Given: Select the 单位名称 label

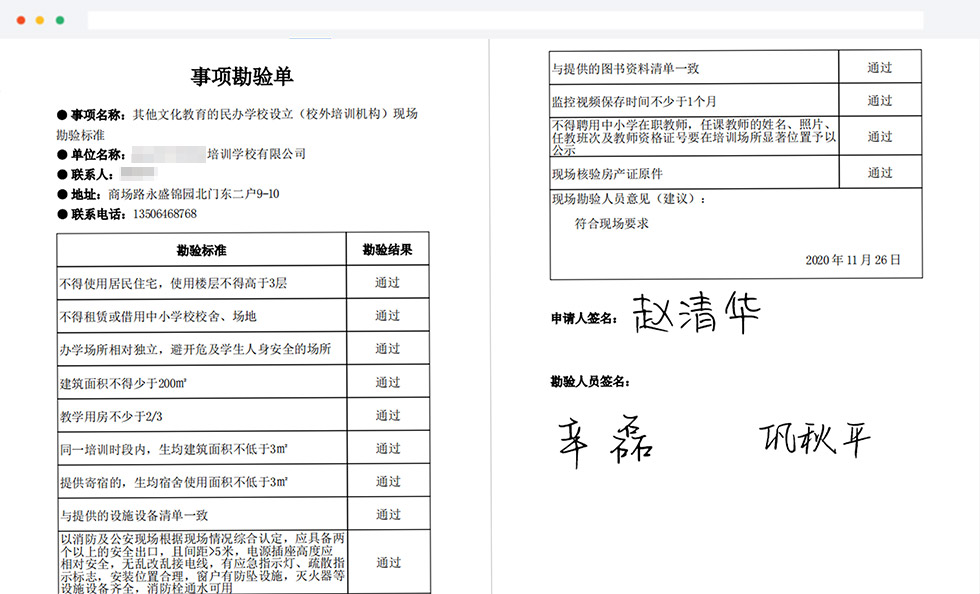Looking at the screenshot, I should 98,154.
